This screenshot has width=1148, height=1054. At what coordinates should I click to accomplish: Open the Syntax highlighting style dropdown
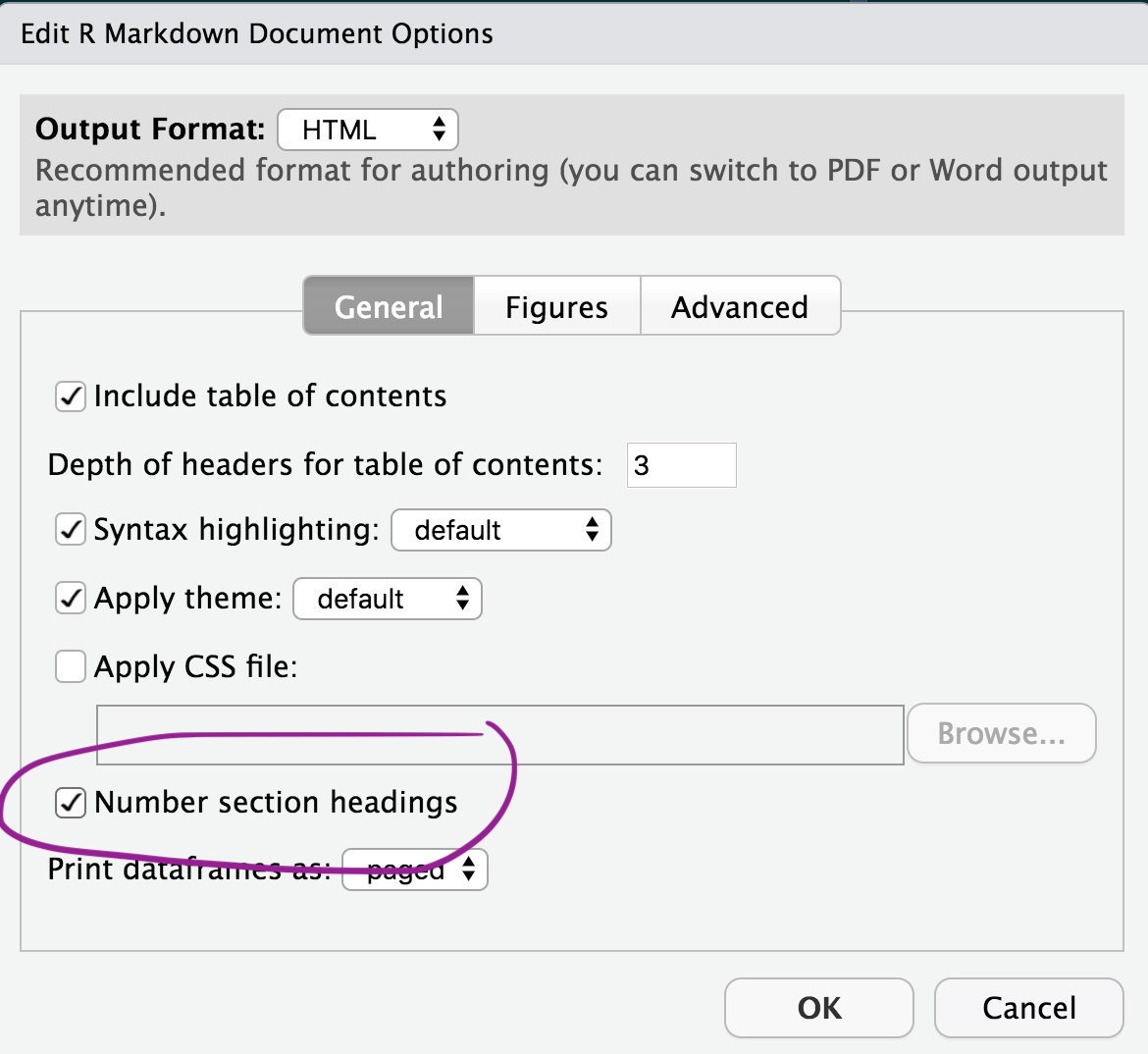[500, 530]
